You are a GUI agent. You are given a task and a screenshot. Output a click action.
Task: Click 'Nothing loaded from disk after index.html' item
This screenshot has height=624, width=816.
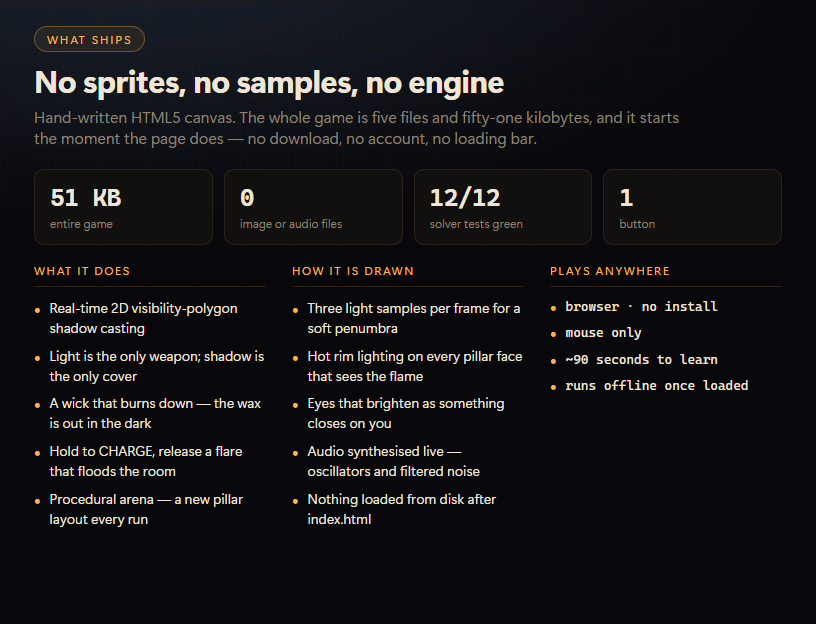[x=402, y=510]
